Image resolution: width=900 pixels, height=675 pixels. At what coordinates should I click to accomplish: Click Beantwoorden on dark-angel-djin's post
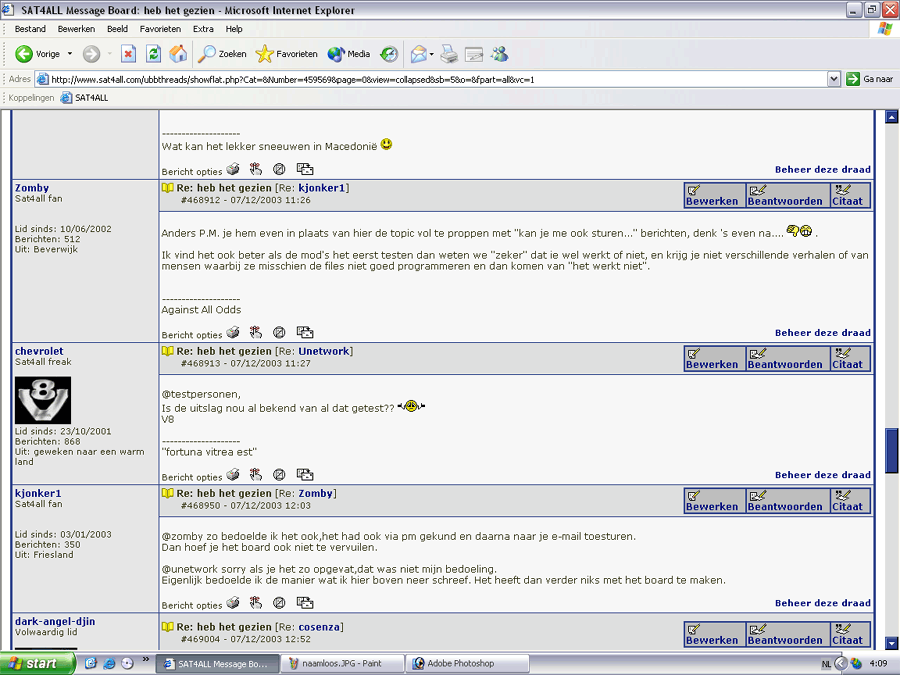pyautogui.click(x=788, y=634)
